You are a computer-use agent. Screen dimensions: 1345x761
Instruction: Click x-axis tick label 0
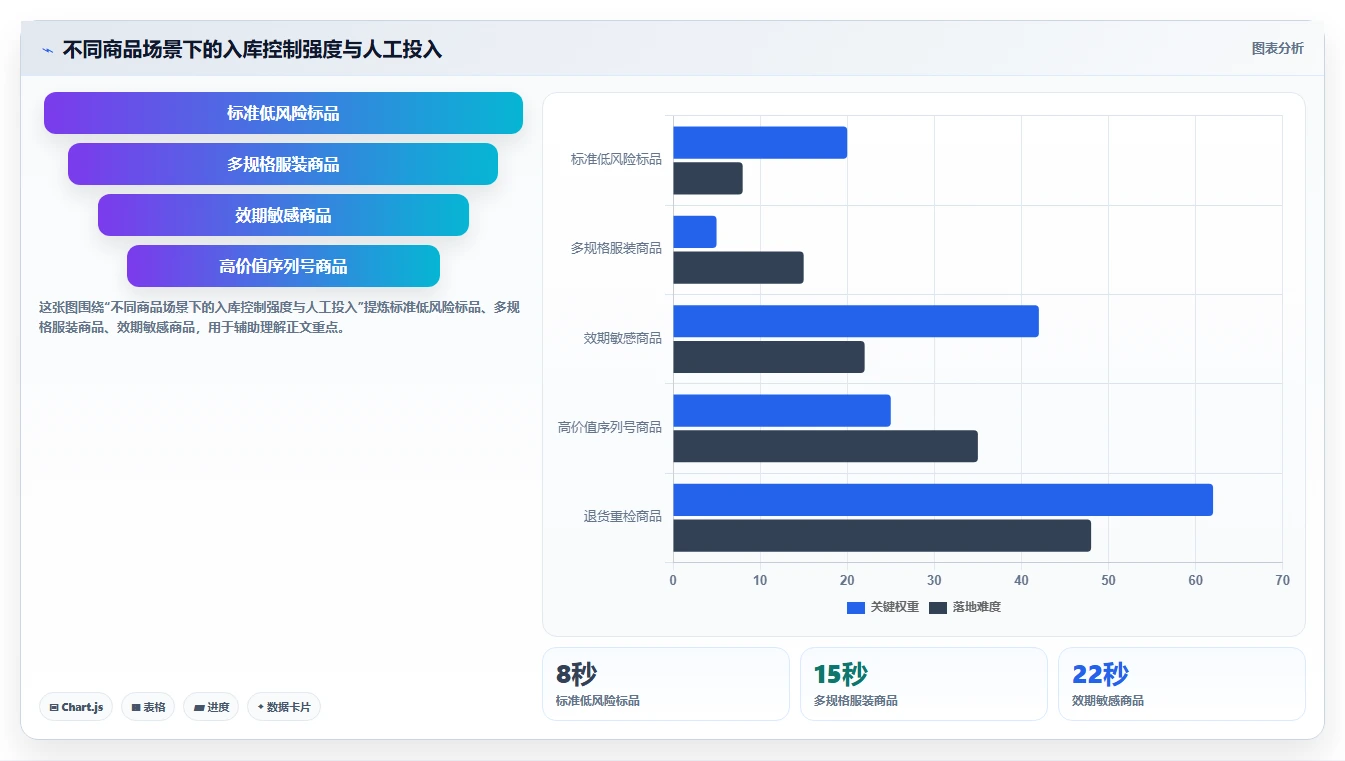point(673,581)
